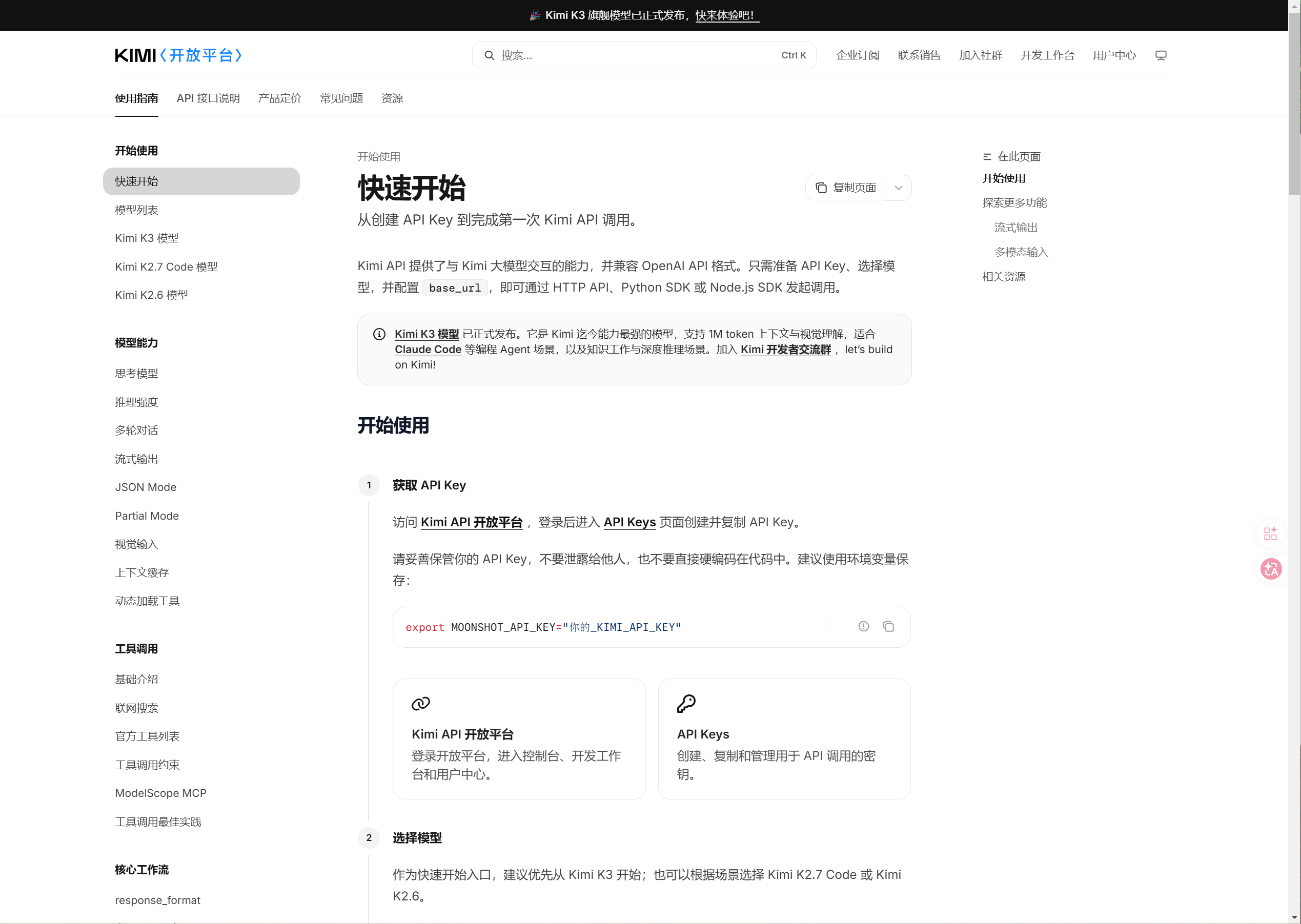The height and width of the screenshot is (924, 1301).
Task: Open the 复制页面 dropdown arrow
Action: tap(899, 188)
